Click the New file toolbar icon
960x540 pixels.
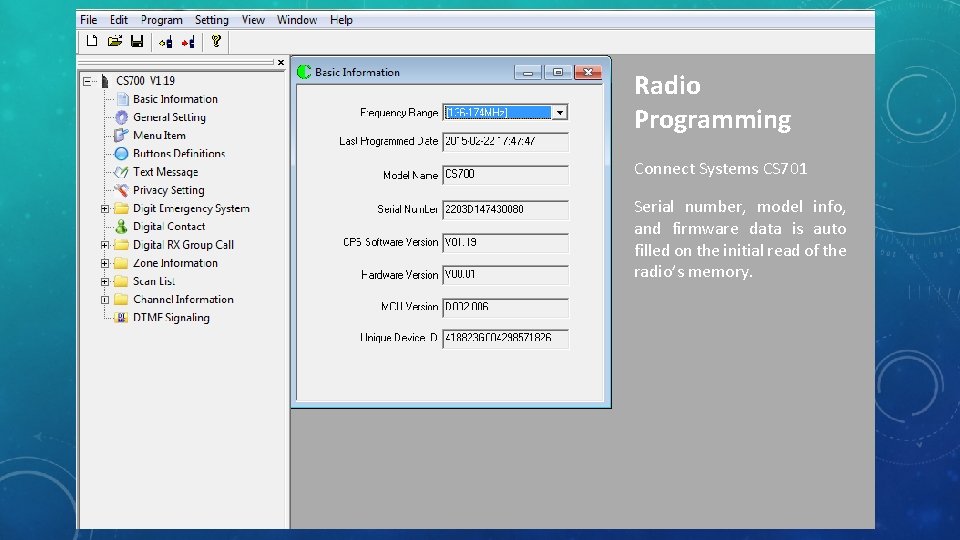[92, 41]
